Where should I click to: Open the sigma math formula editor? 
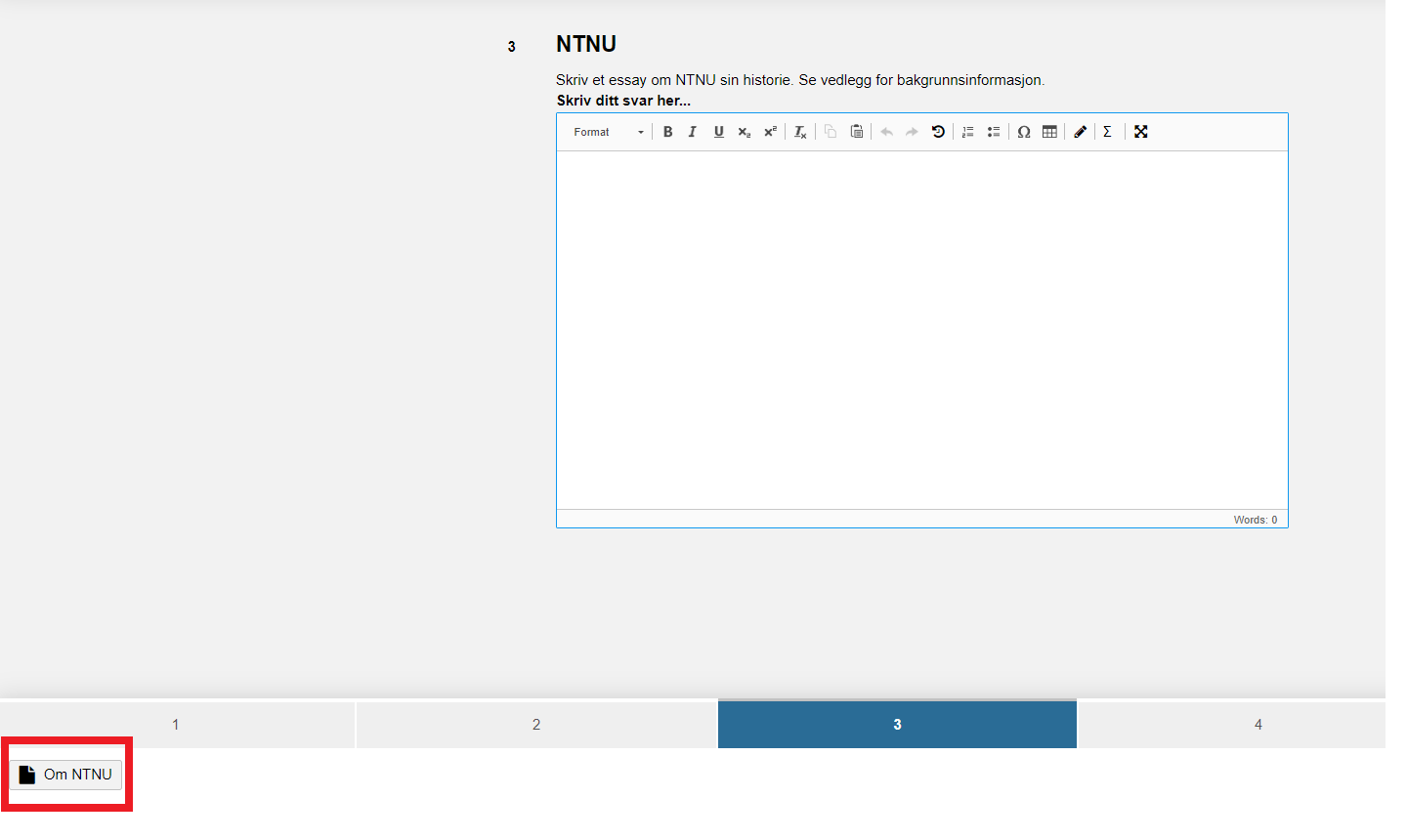1108,132
